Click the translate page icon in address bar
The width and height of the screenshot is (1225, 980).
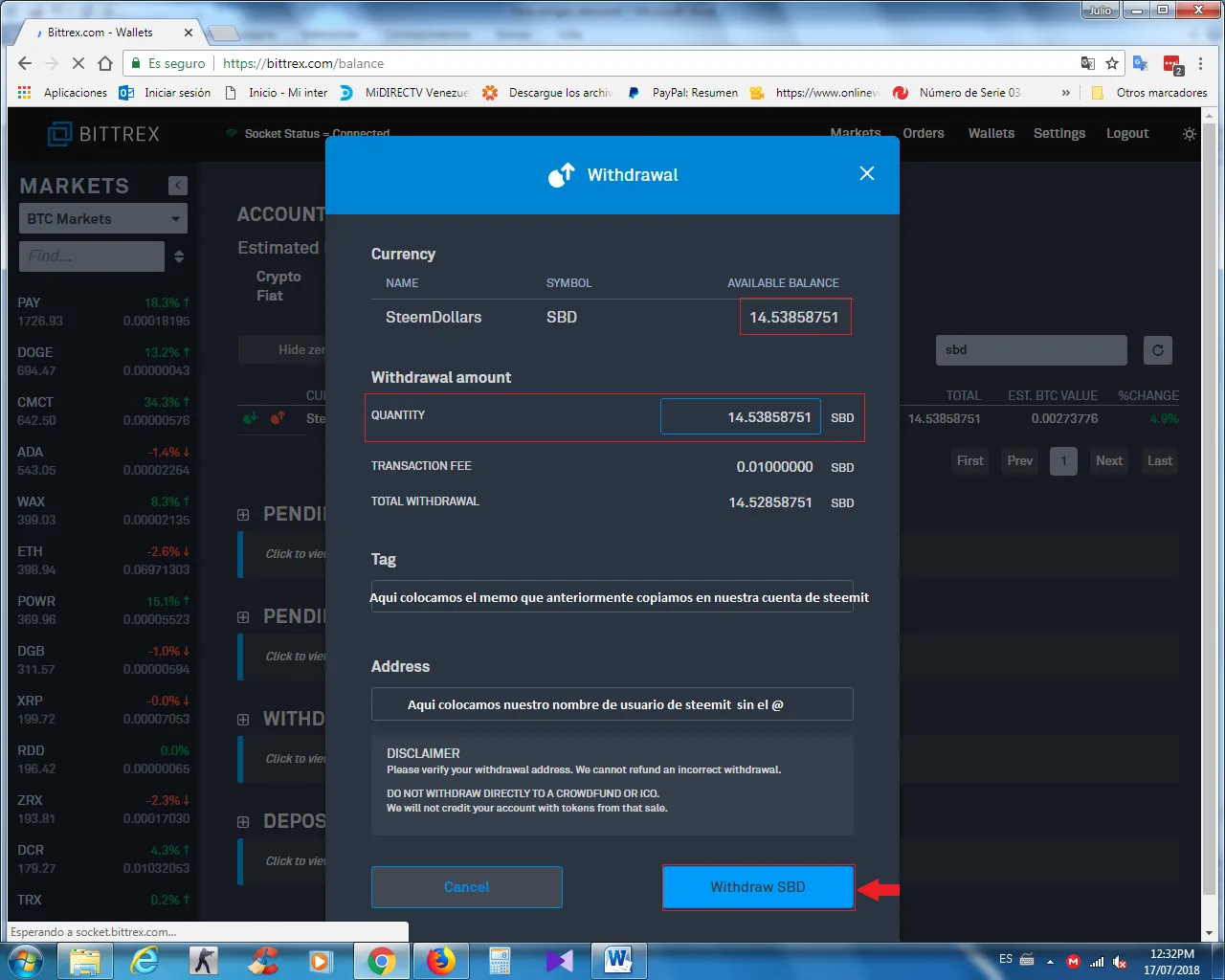click(1088, 63)
